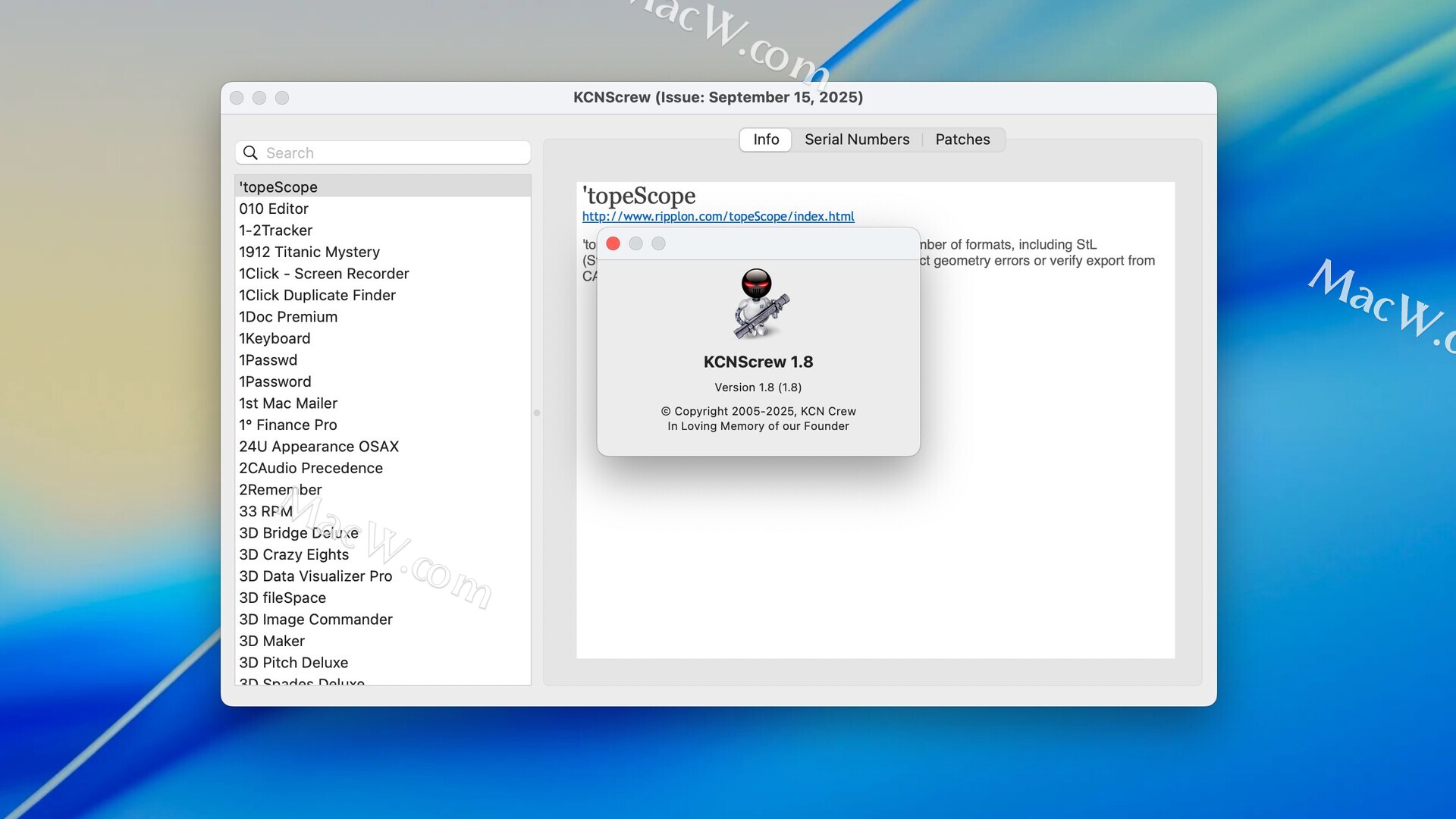Select 1912 Titanic Mystery entry
The image size is (1456, 819).
(x=383, y=252)
